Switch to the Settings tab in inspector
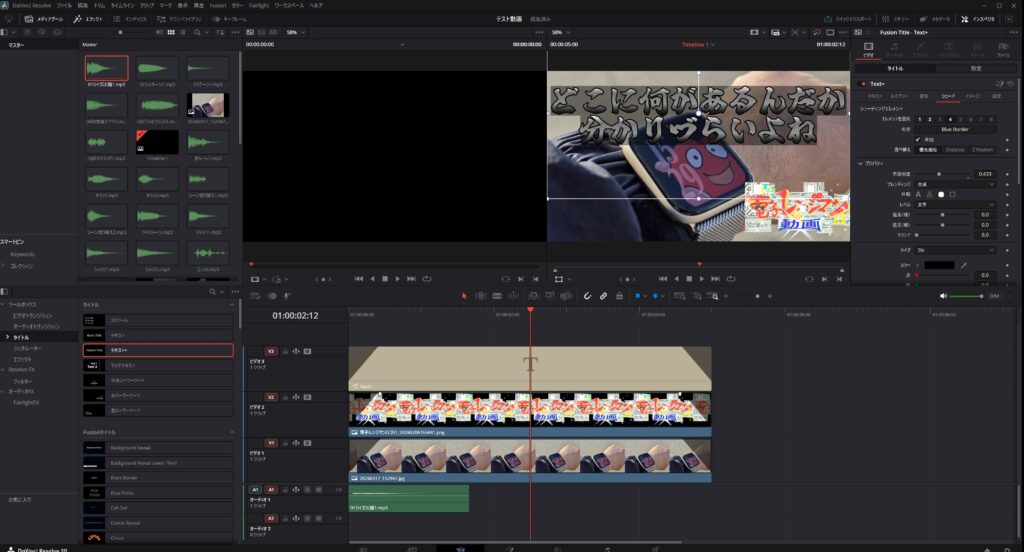Viewport: 1024px width, 552px height. [x=974, y=68]
